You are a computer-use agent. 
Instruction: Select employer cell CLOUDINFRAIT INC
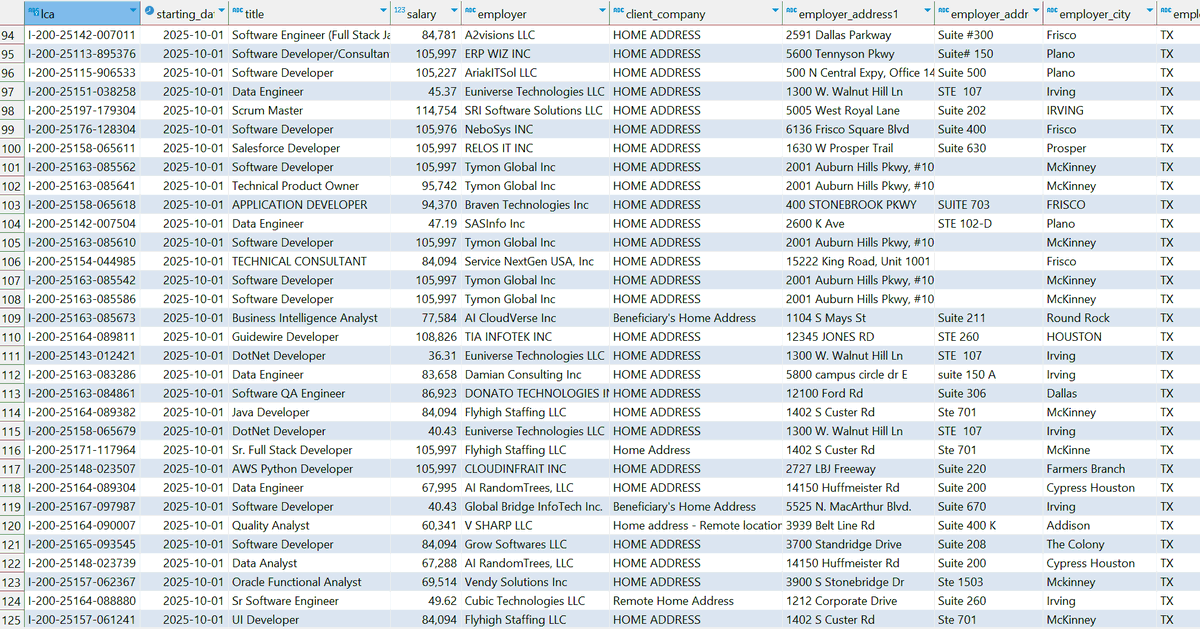[x=535, y=469]
